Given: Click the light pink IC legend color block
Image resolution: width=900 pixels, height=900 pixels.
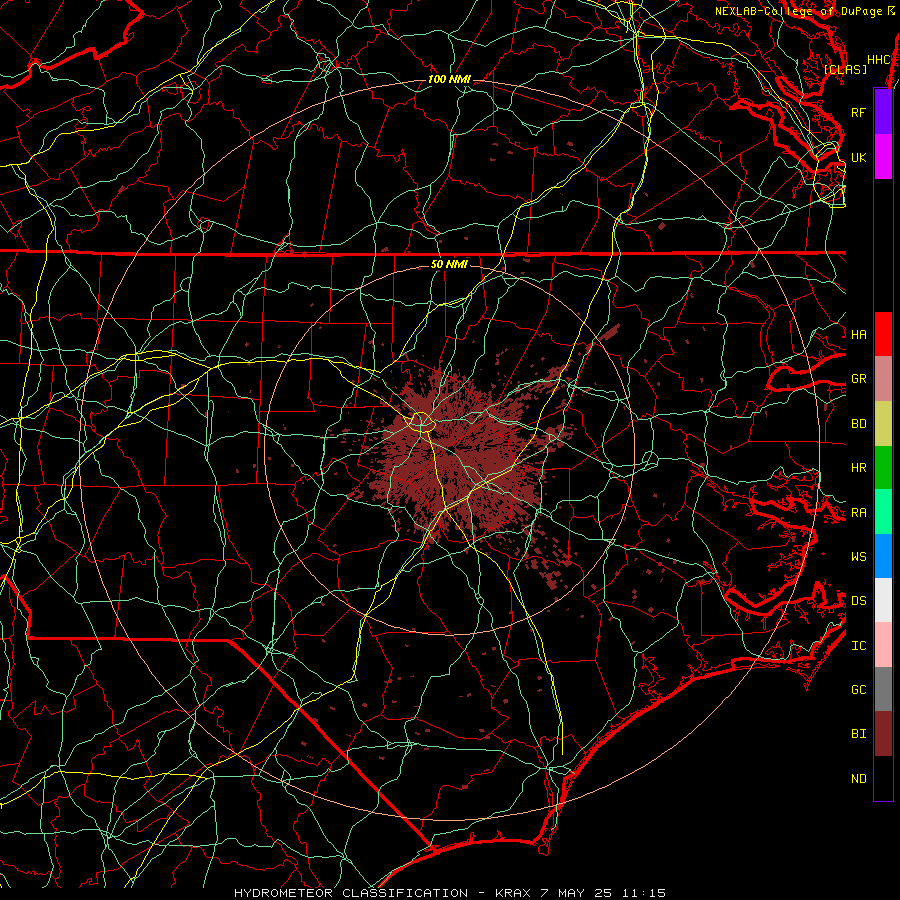Looking at the screenshot, I should pos(883,645).
